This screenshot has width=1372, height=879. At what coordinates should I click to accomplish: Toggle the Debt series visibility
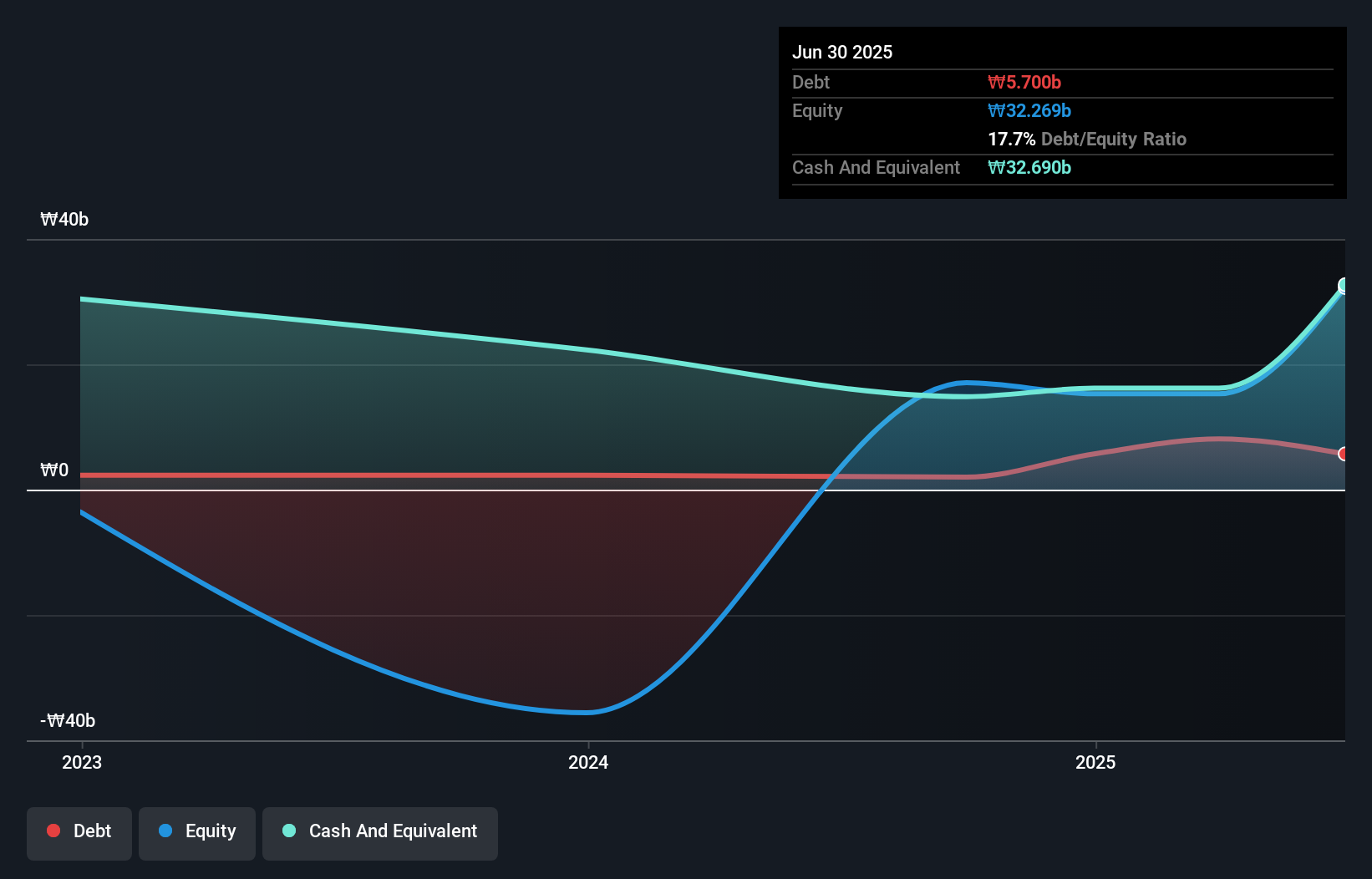pos(79,833)
